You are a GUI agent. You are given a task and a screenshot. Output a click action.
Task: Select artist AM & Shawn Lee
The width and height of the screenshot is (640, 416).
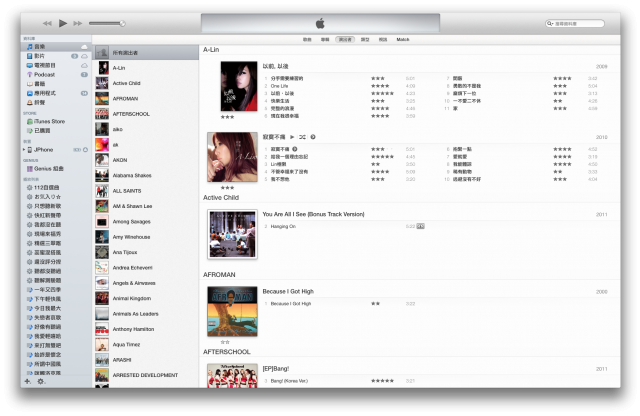point(146,206)
